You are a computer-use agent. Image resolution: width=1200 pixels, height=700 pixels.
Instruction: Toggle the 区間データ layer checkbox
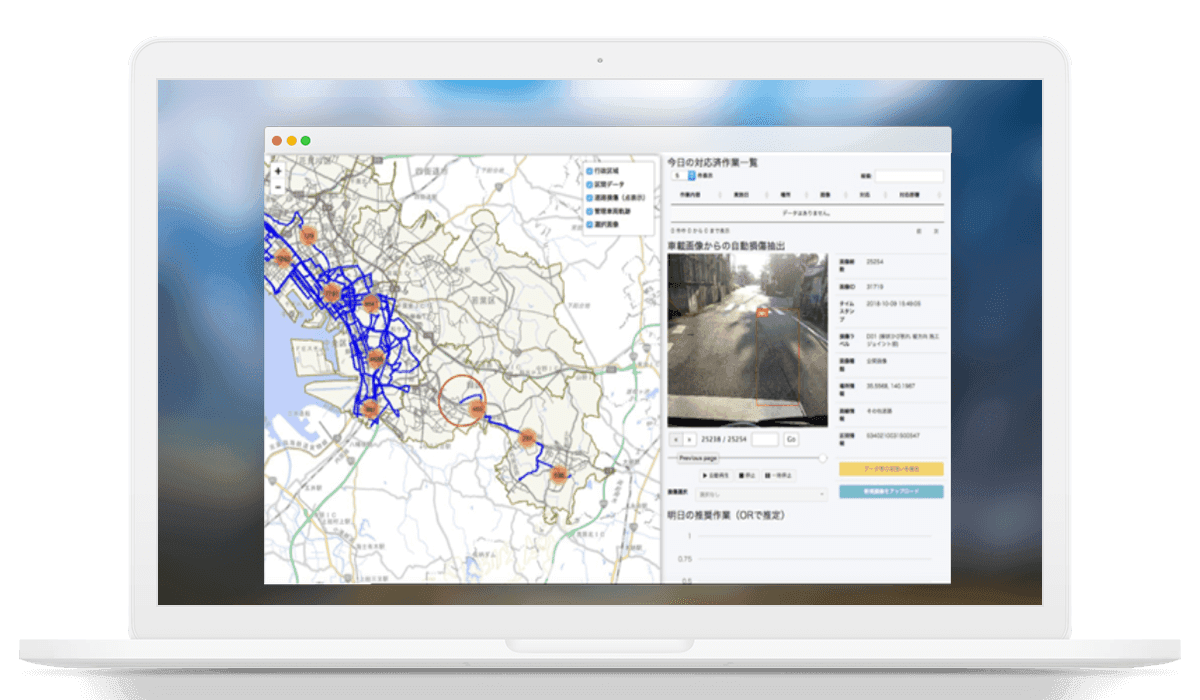pos(589,184)
